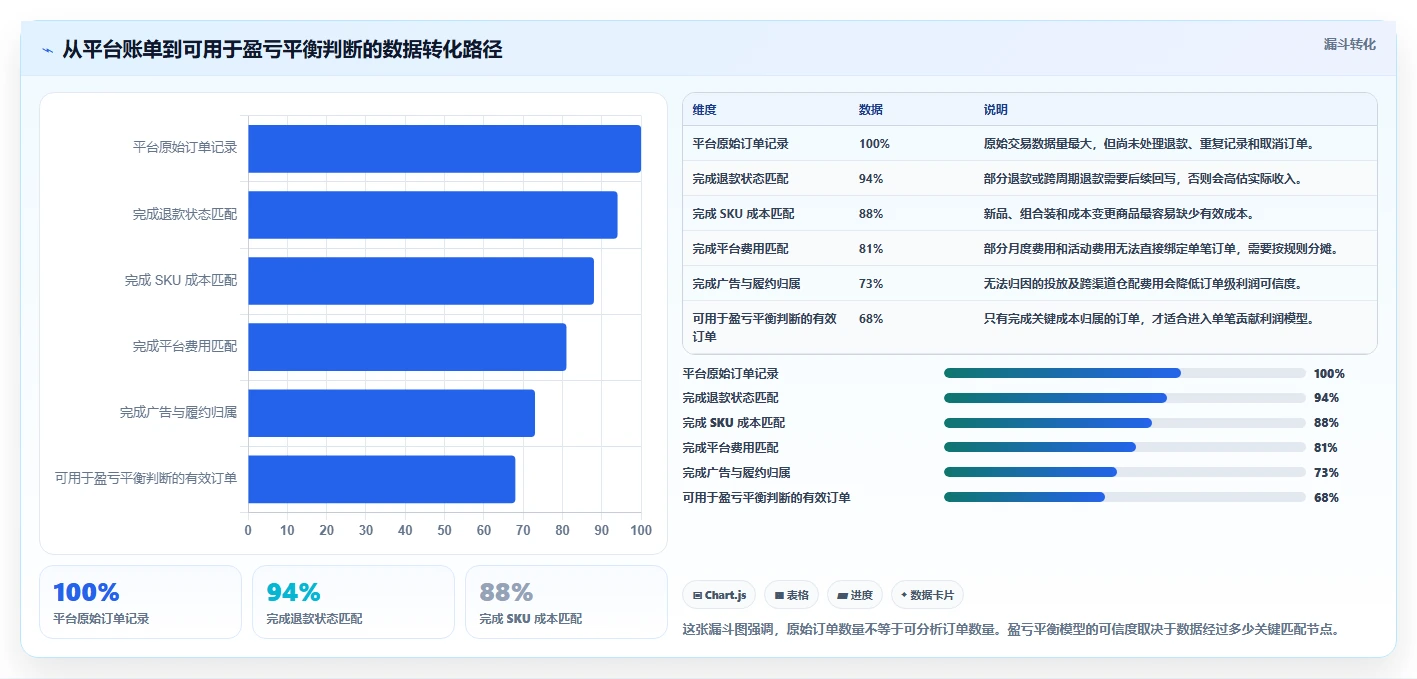Open the 88% 完成 SKU 成本匹配 data card
Viewport: 1417px width, 679px height.
pos(566,602)
